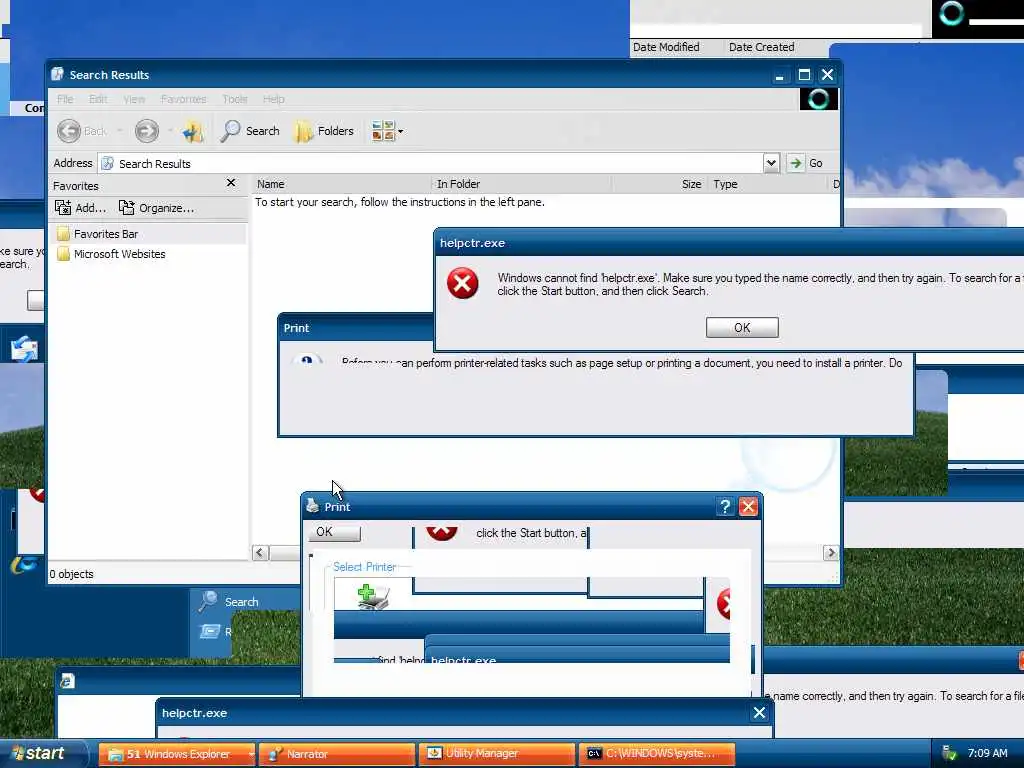Click the Up folder toolbar icon
This screenshot has width=1024, height=768.
(x=193, y=131)
